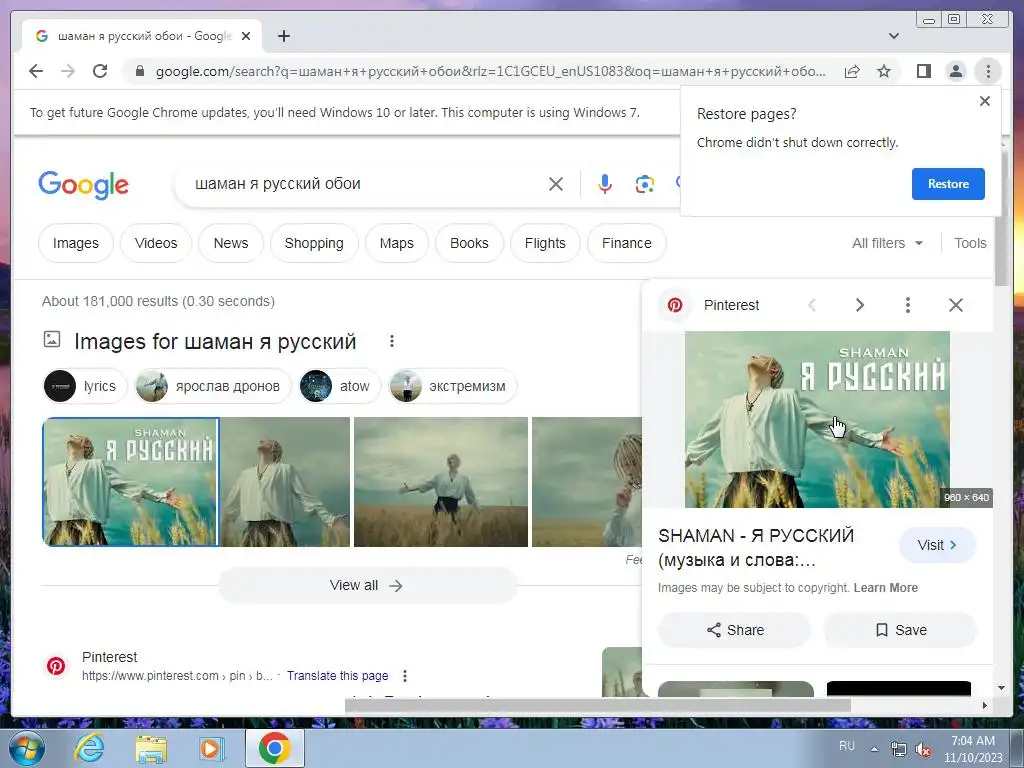Show hidden tray icons arrow

874,749
